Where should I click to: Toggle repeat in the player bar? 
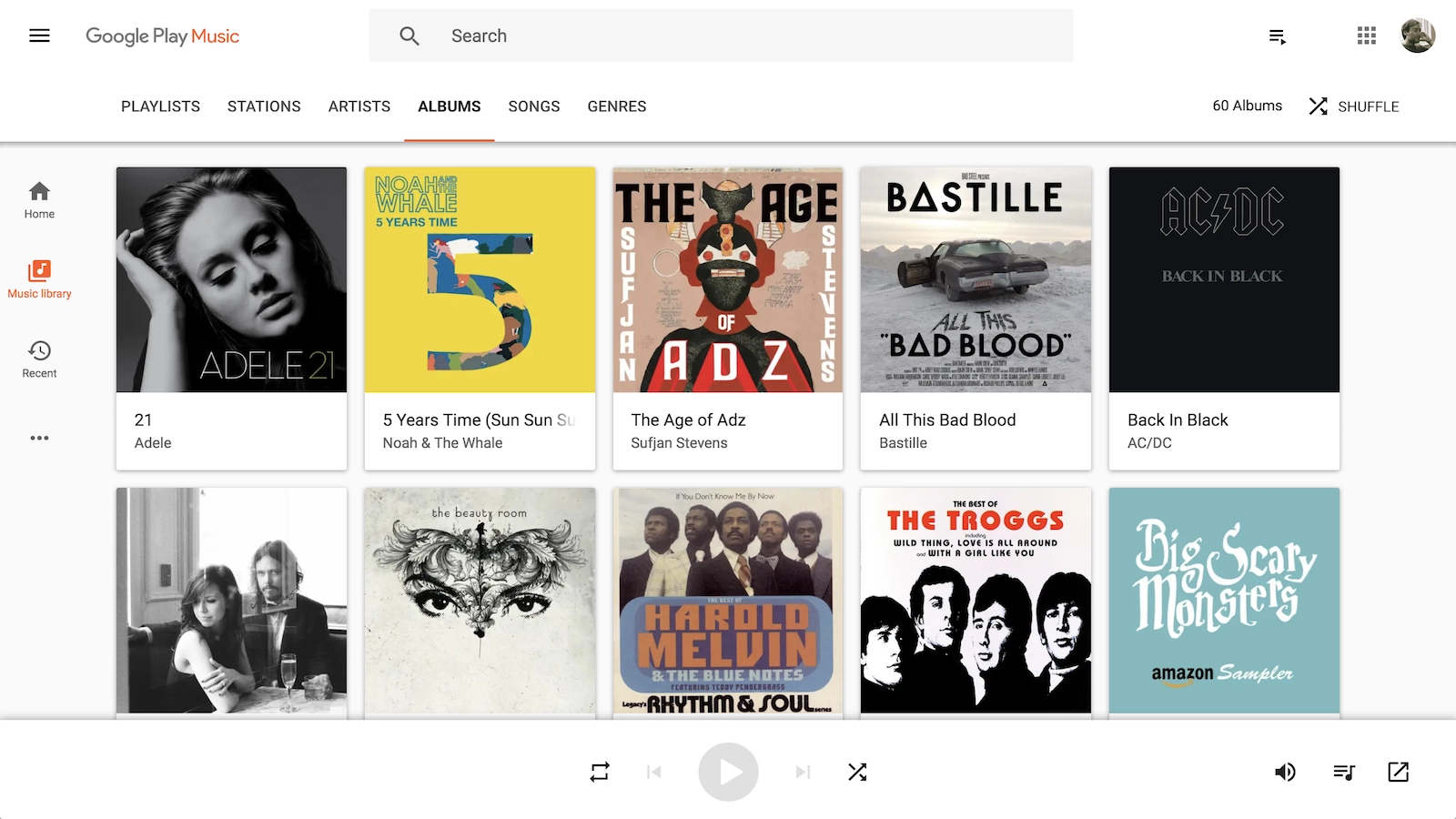point(600,773)
